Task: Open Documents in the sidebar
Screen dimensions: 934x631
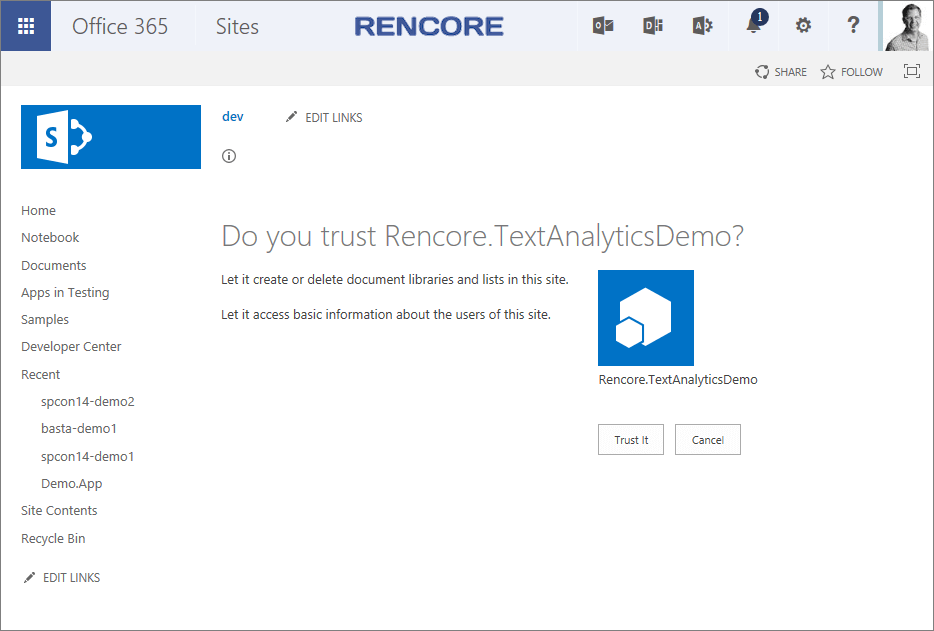Action: [x=54, y=265]
